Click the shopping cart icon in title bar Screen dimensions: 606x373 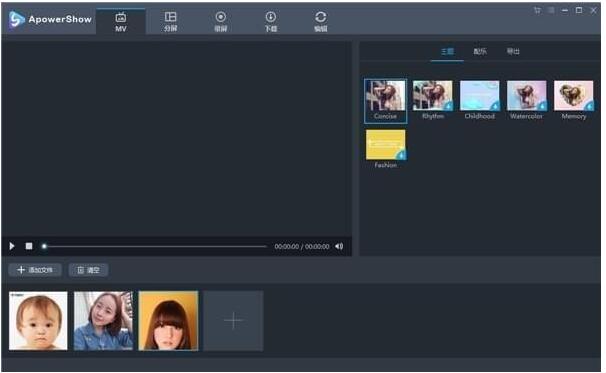[x=537, y=10]
